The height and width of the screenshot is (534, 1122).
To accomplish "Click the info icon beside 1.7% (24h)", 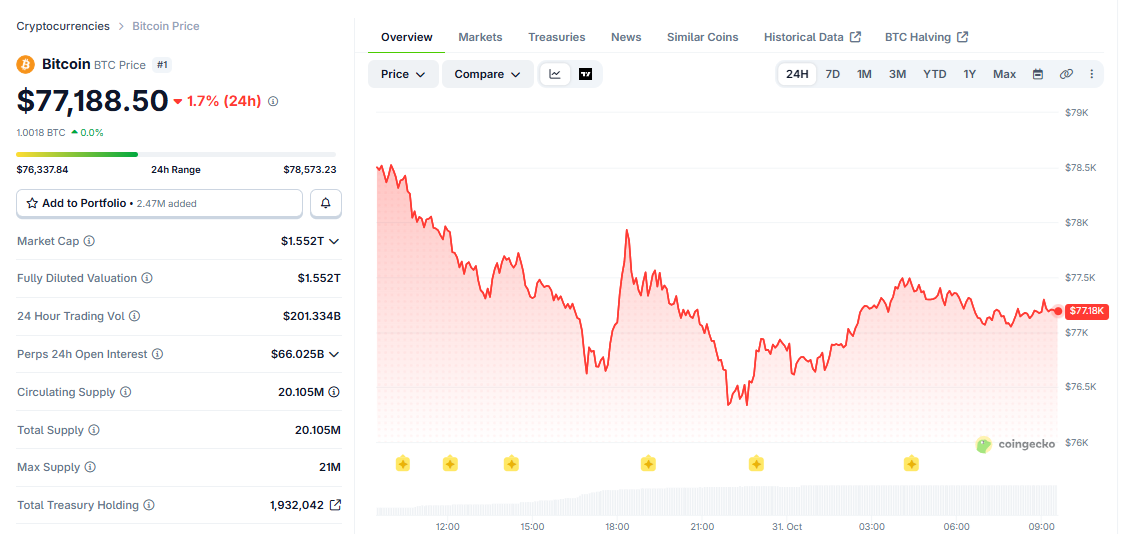I will click(x=273, y=102).
